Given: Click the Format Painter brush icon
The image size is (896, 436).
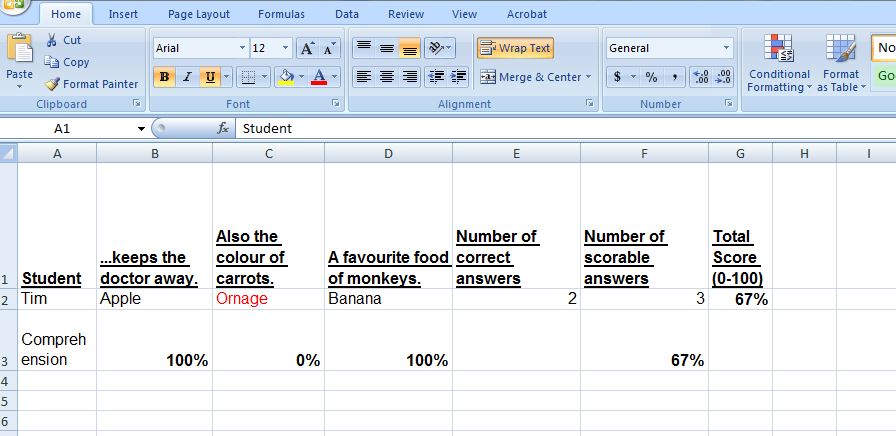Looking at the screenshot, I should click(x=53, y=85).
